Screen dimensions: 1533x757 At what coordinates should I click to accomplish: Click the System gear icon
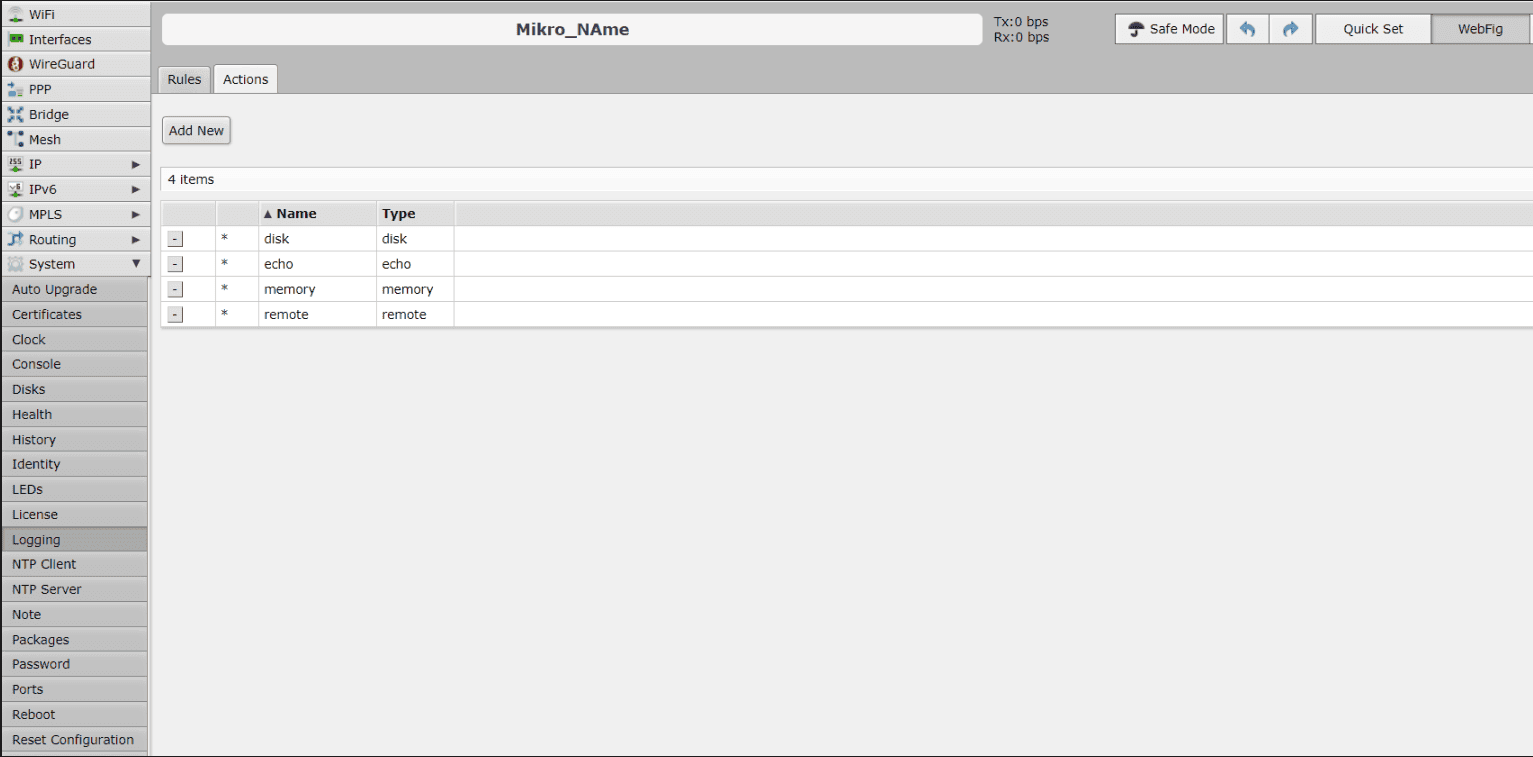(x=15, y=264)
